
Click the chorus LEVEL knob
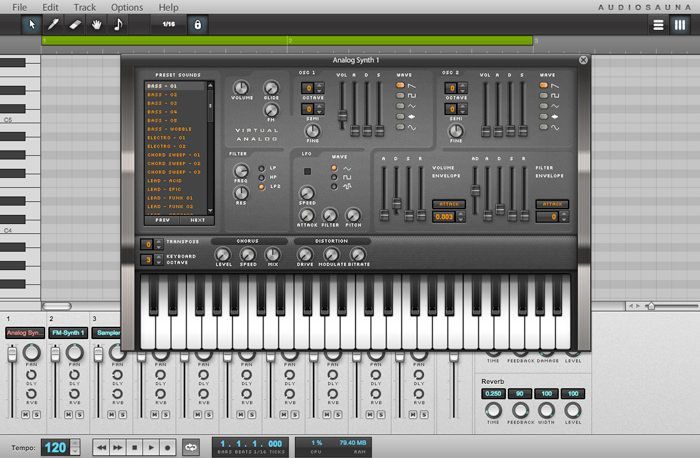point(222,254)
